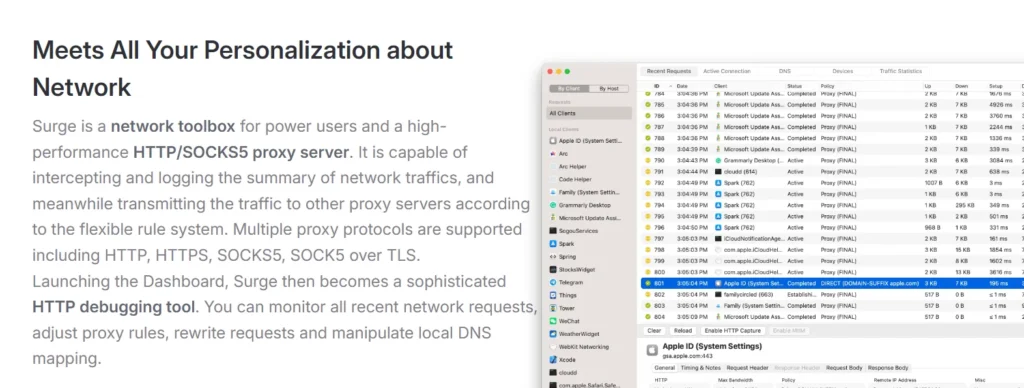Open the Traffic Statistics tab

pyautogui.click(x=901, y=71)
